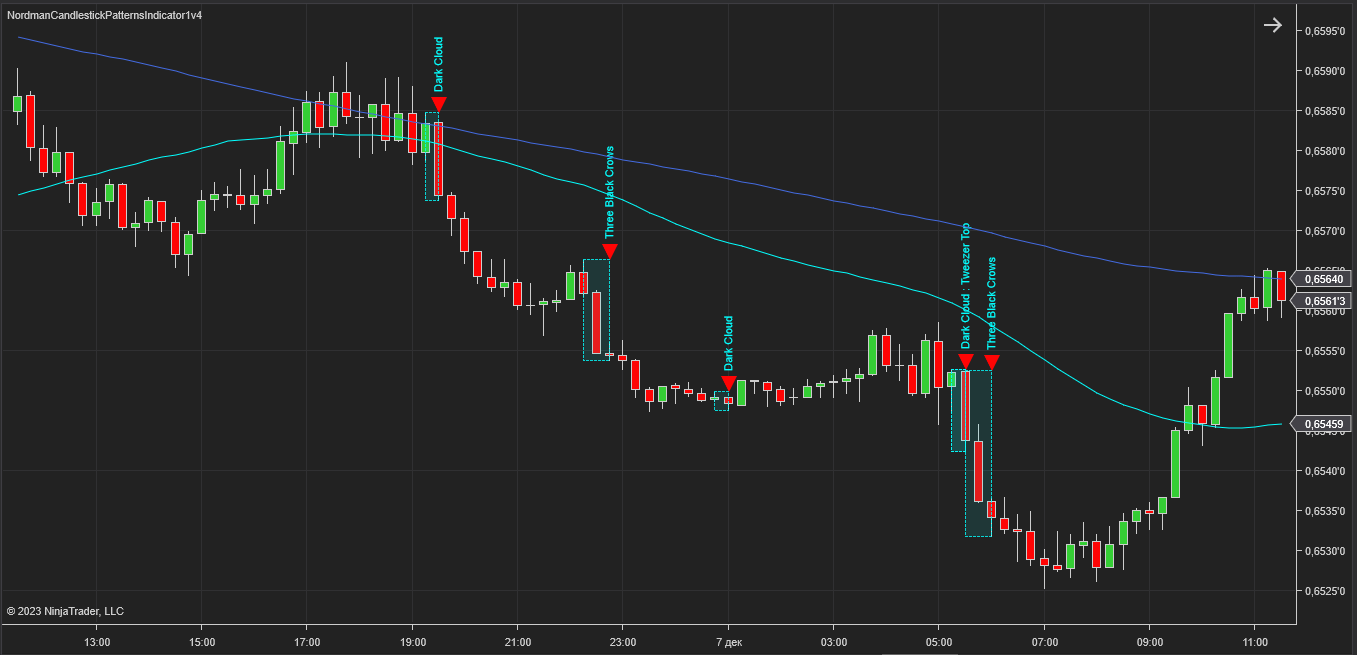Click the red triangle under the 7 дек Dark Cloud label

tap(728, 383)
